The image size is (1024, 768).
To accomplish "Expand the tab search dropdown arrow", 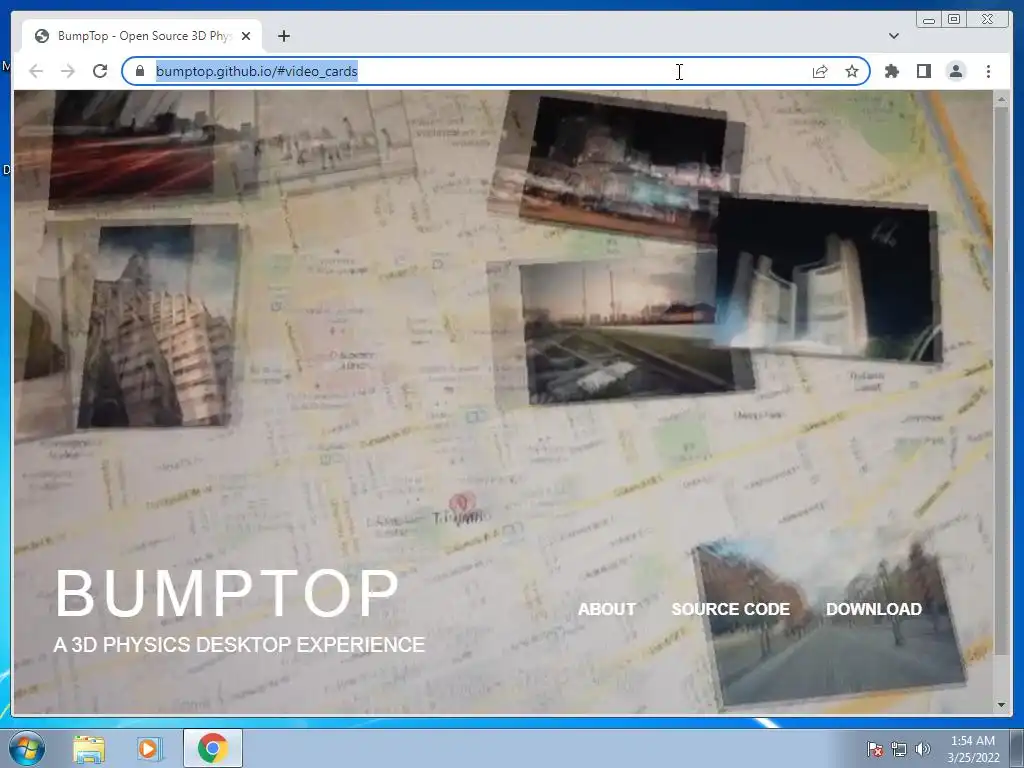I will [x=893, y=36].
